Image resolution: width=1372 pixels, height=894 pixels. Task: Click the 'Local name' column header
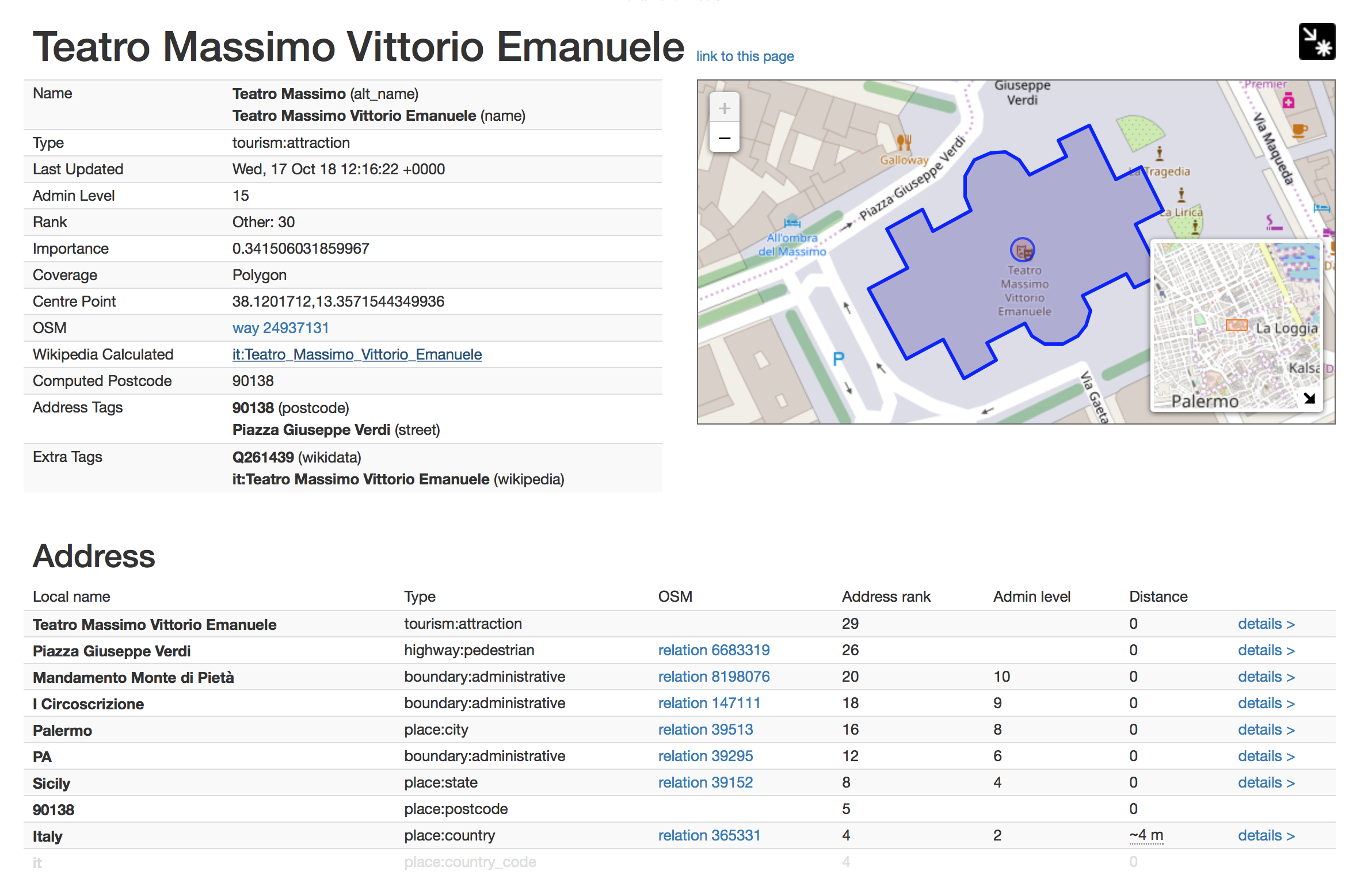click(71, 597)
